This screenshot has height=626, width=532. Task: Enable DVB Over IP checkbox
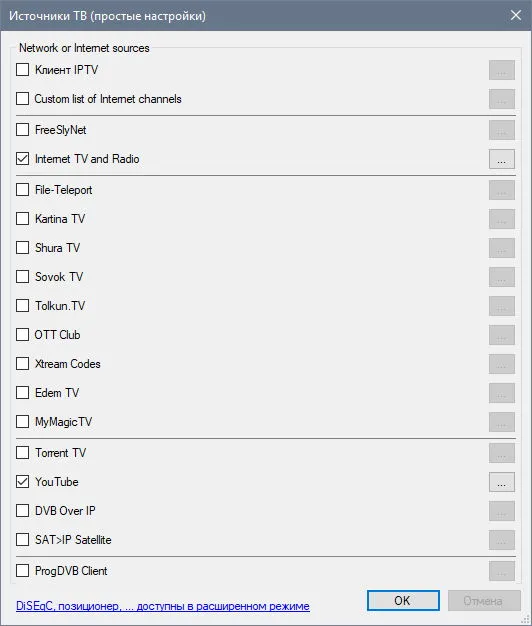22,511
